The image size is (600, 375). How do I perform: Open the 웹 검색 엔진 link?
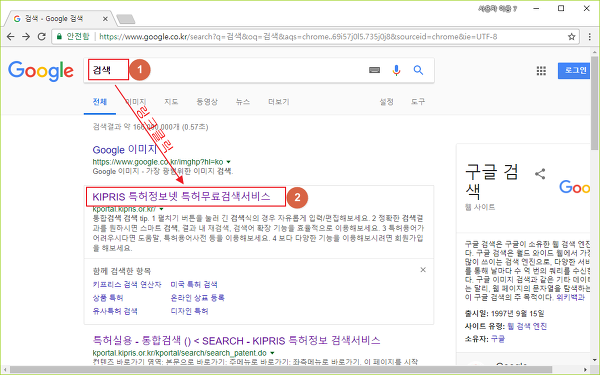tap(527, 326)
